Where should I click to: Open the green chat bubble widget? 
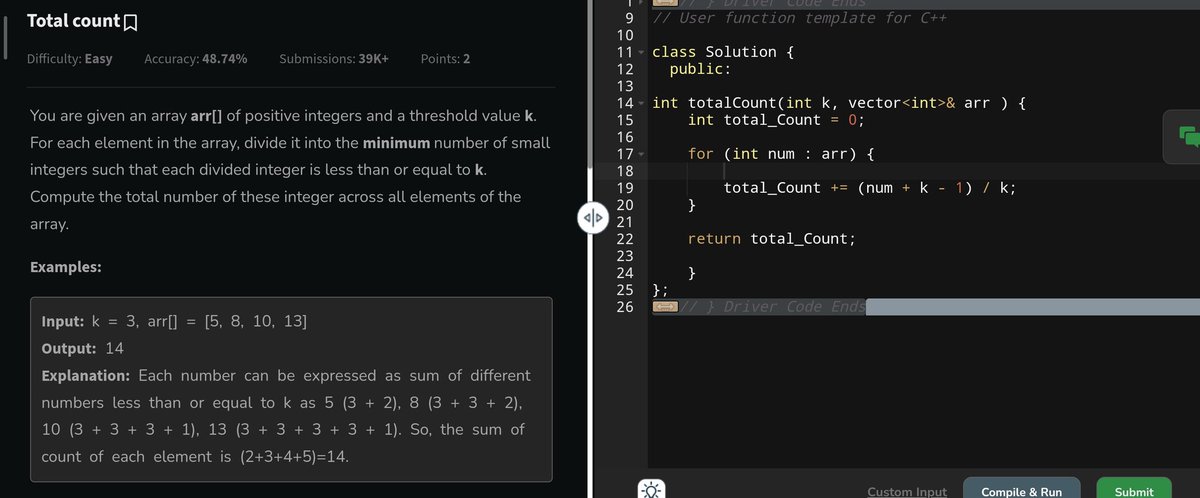[x=1187, y=137]
